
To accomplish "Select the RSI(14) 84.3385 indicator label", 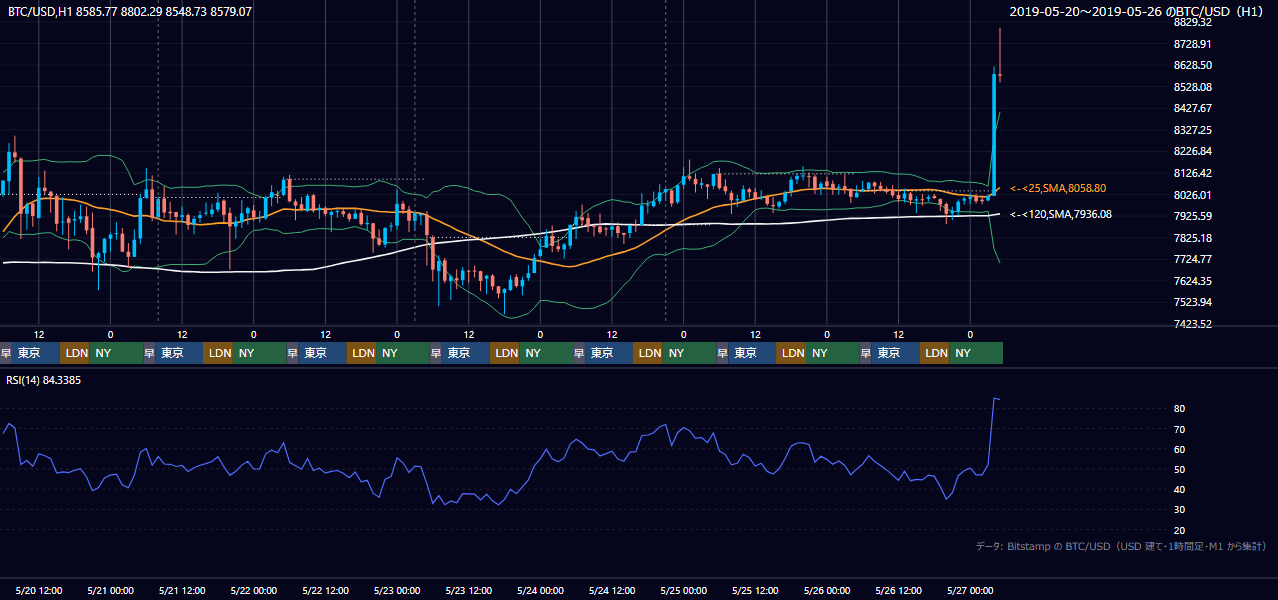I will point(44,380).
